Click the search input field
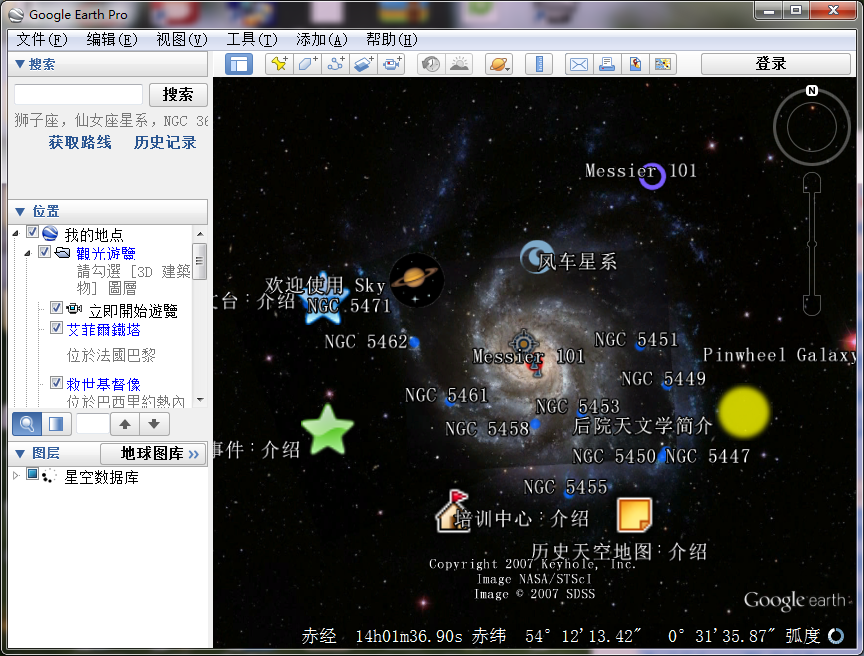Image resolution: width=864 pixels, height=656 pixels. 78,95
